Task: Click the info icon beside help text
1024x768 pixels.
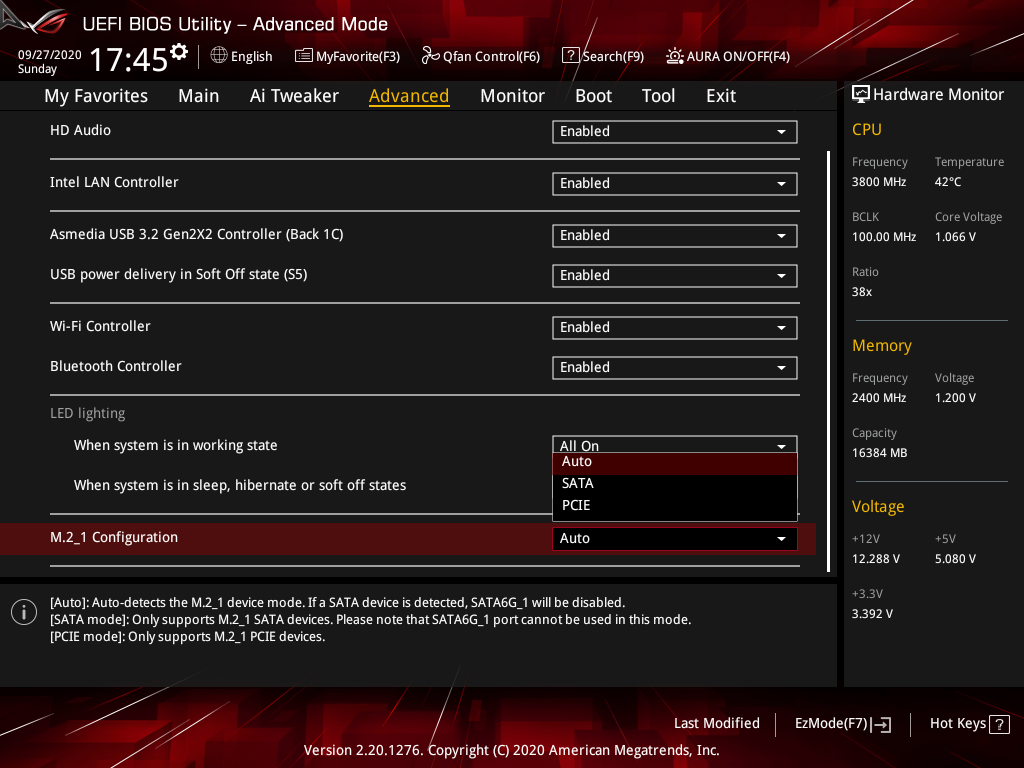Action: pos(24,612)
